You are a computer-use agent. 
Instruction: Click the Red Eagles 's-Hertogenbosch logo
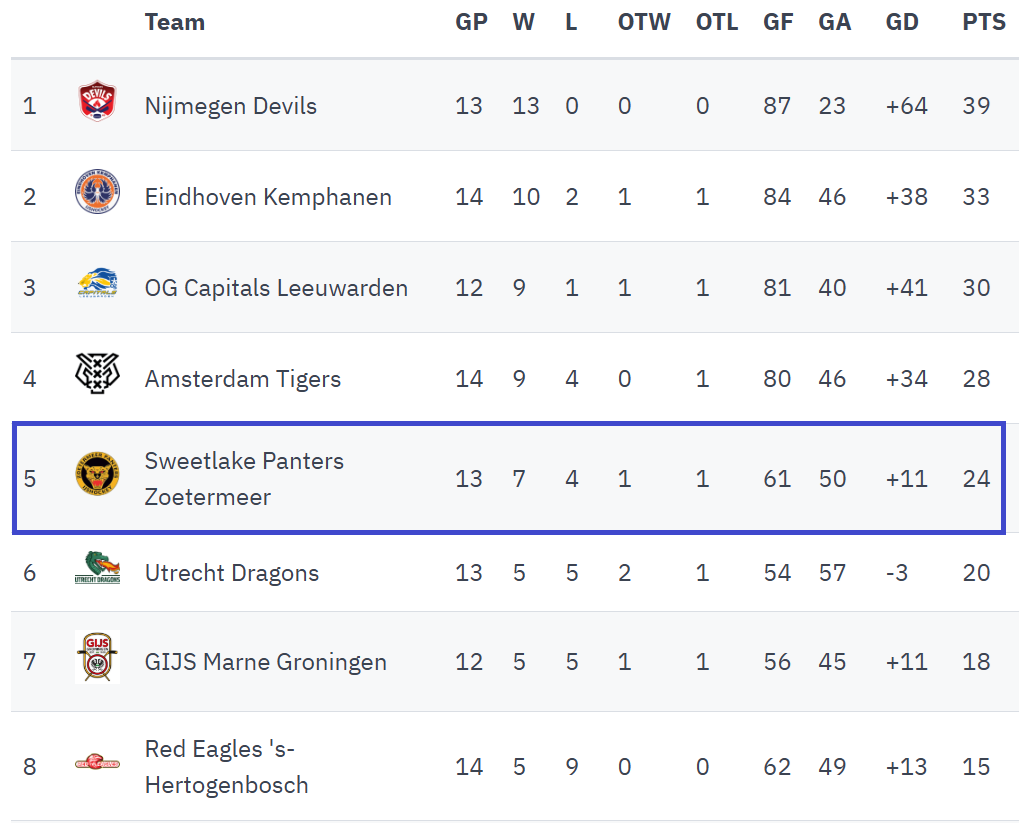[97, 764]
